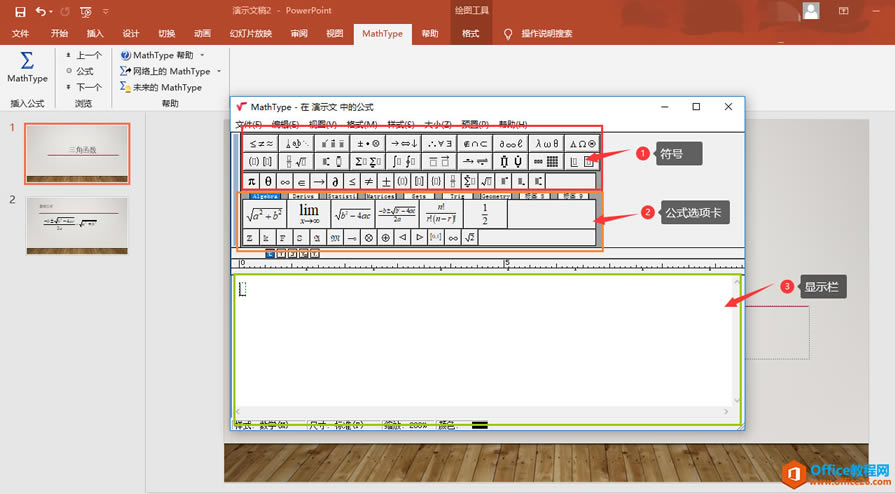895x494 pixels.
Task: Select slide 2 thumbnail
Action: click(x=77, y=226)
